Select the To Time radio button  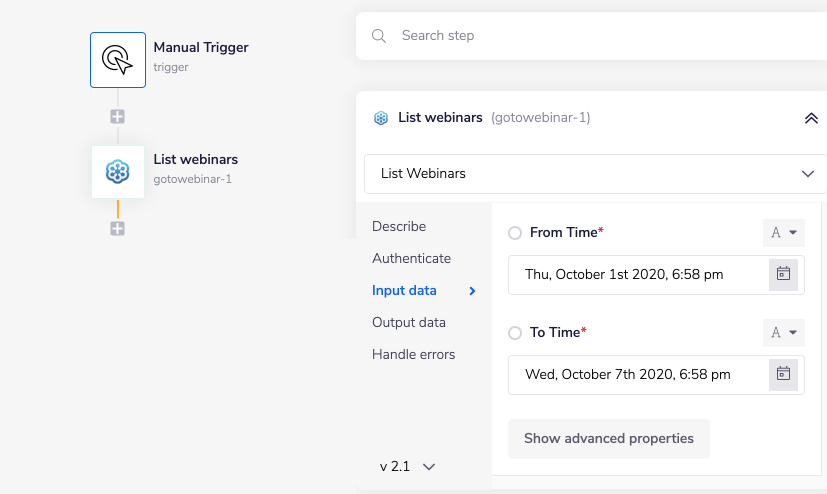tap(515, 333)
